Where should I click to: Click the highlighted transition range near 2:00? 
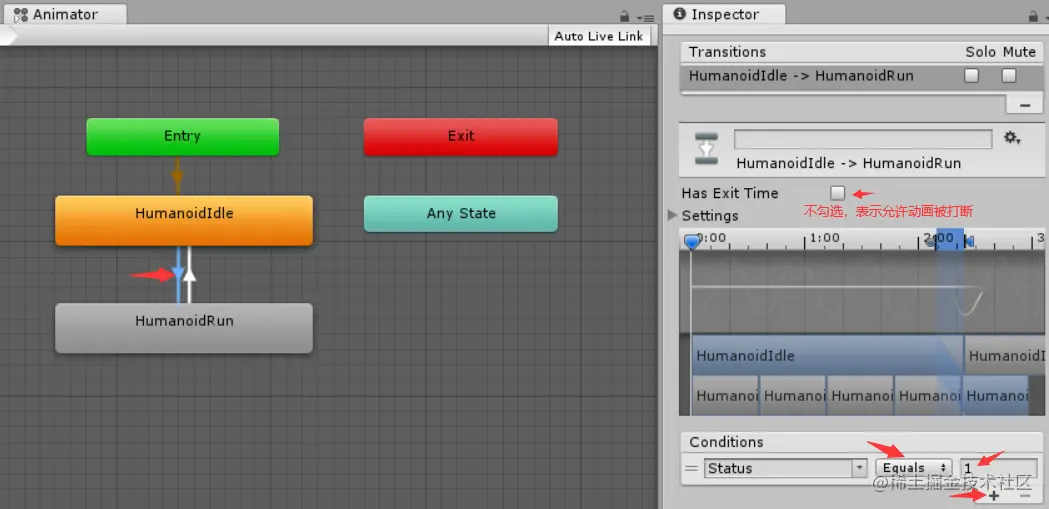tap(950, 239)
